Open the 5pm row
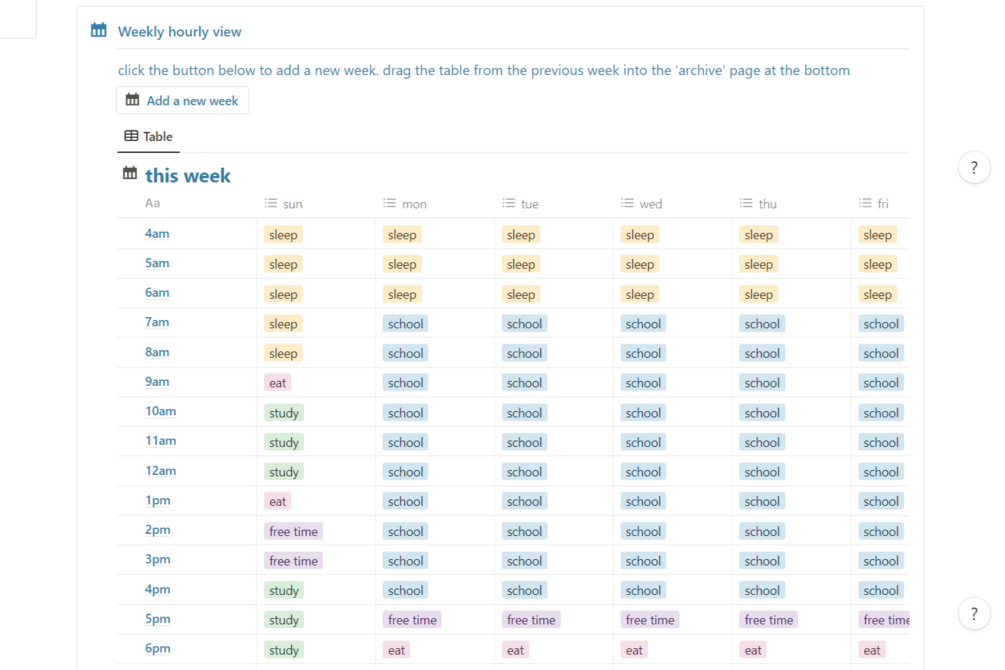 pos(158,619)
